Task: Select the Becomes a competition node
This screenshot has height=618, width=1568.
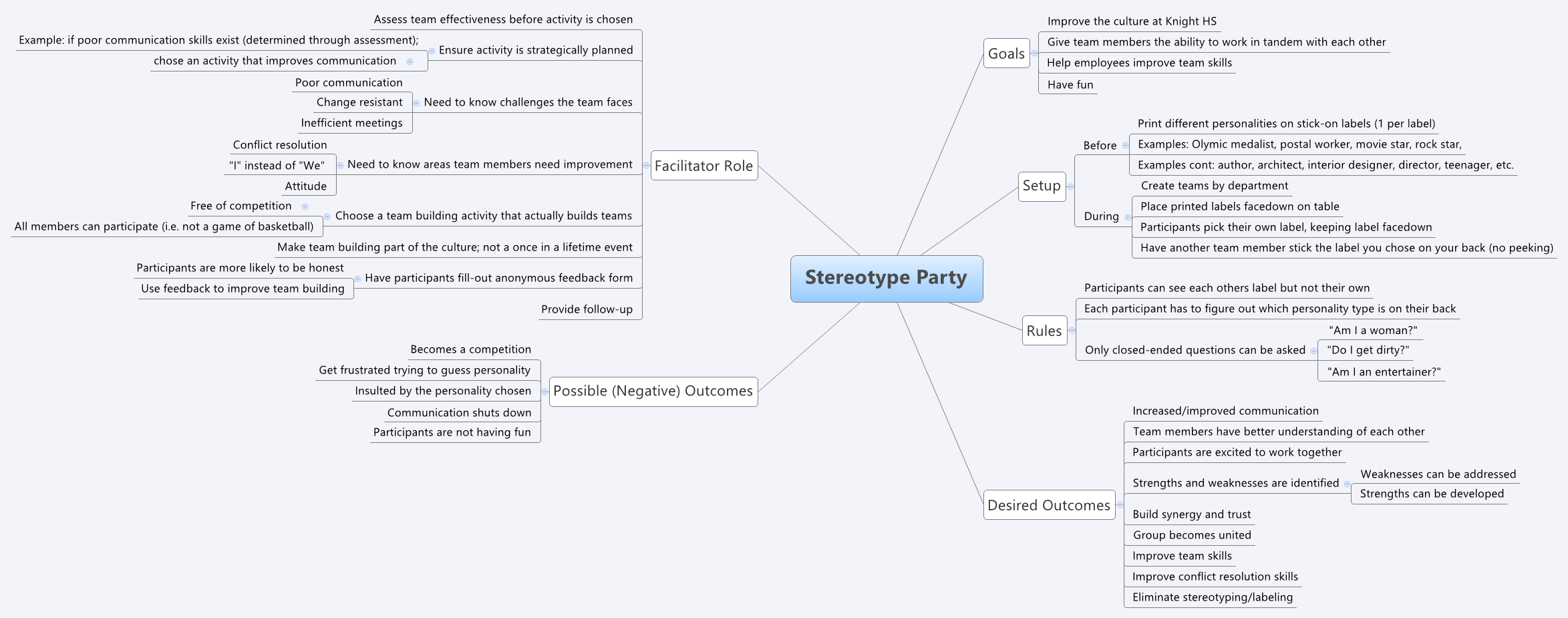Action: point(470,349)
